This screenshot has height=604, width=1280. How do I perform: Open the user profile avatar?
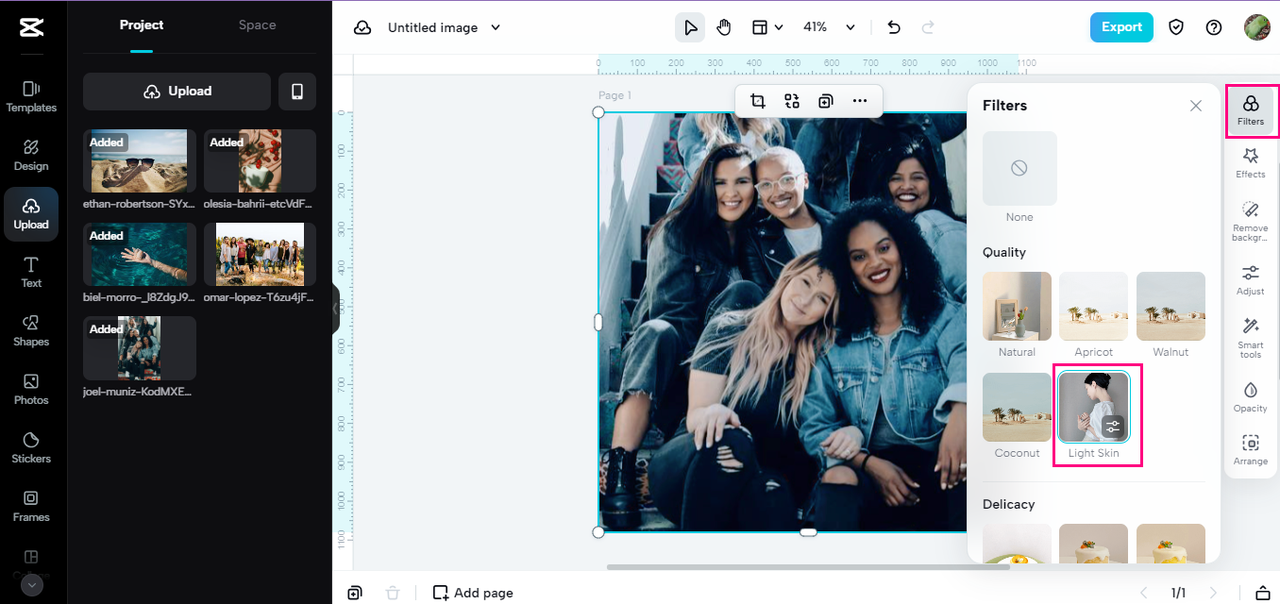(x=1257, y=27)
